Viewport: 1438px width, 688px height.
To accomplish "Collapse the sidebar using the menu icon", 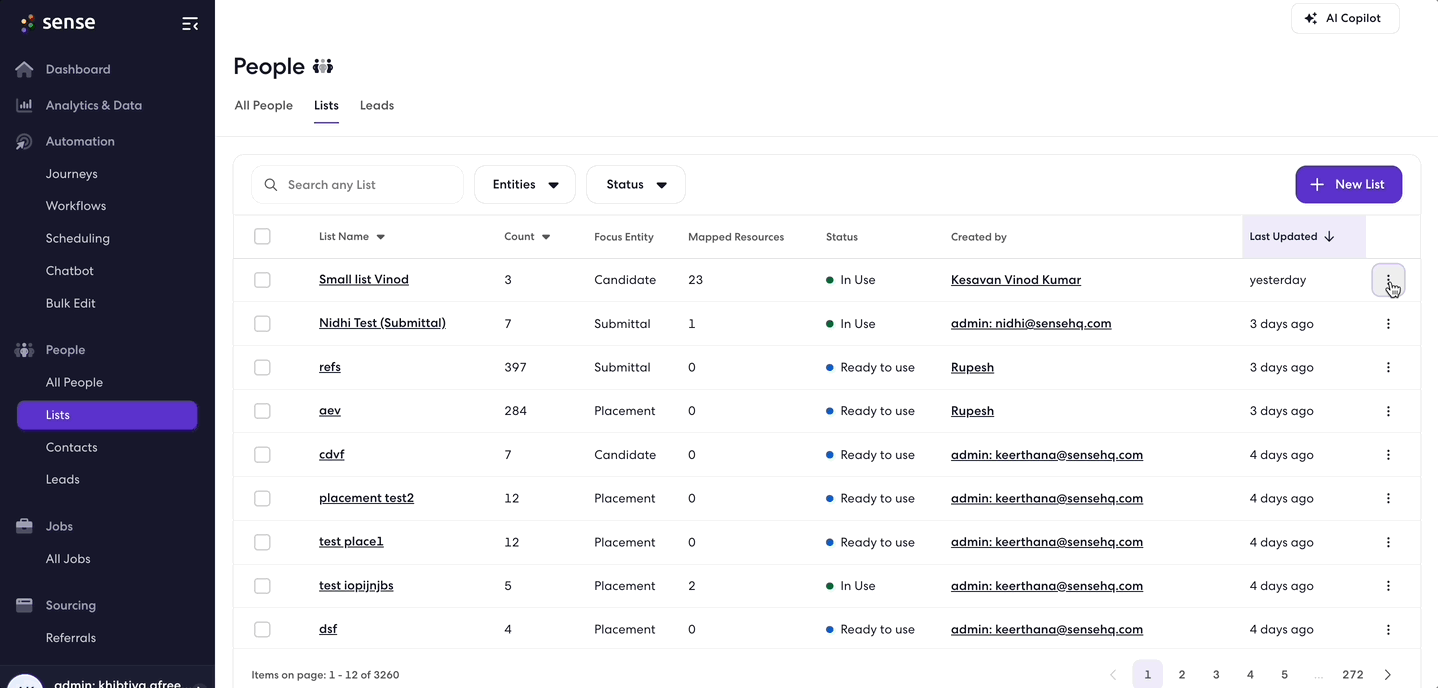I will (189, 23).
